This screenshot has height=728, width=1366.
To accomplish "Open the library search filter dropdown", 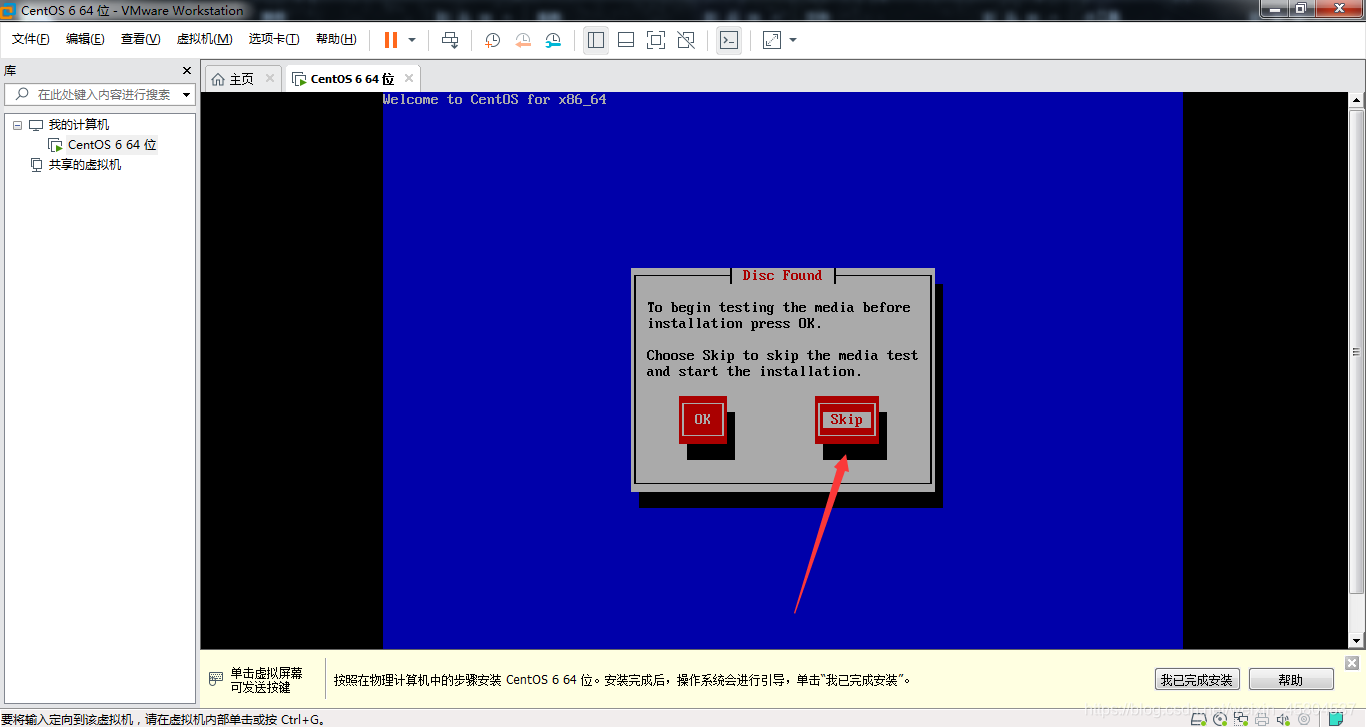I will (187, 95).
